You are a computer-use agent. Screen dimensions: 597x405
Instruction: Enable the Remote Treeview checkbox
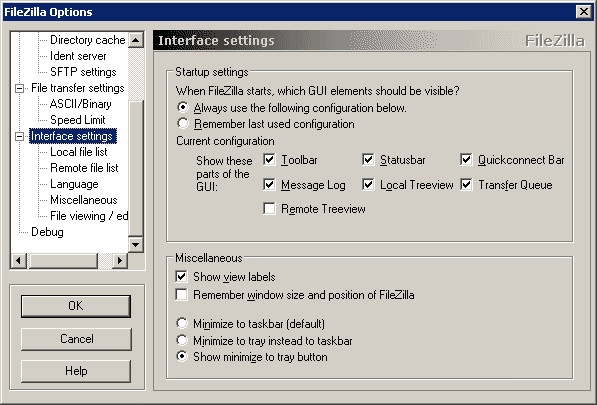point(269,209)
